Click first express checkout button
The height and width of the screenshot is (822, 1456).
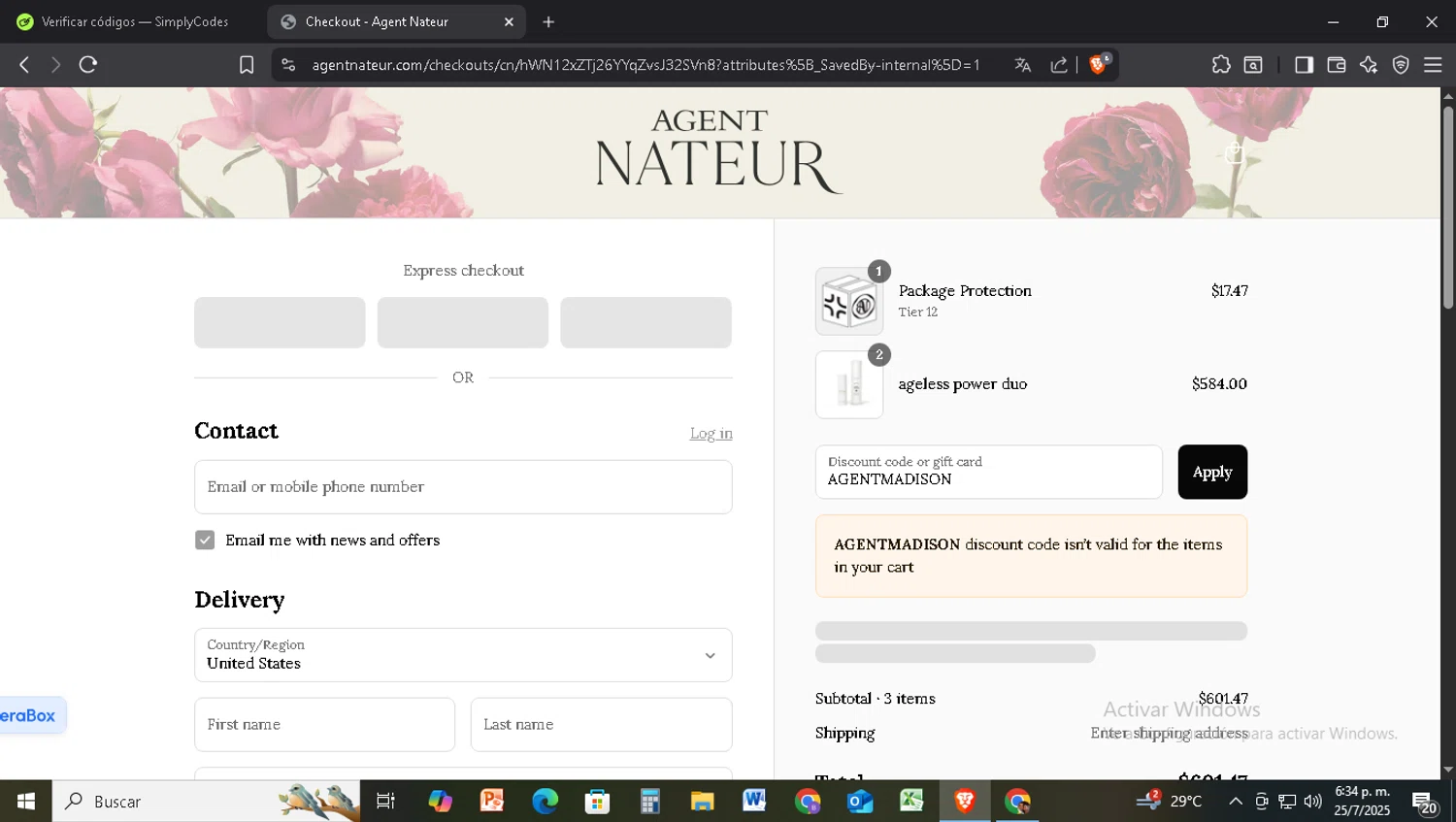tap(280, 322)
